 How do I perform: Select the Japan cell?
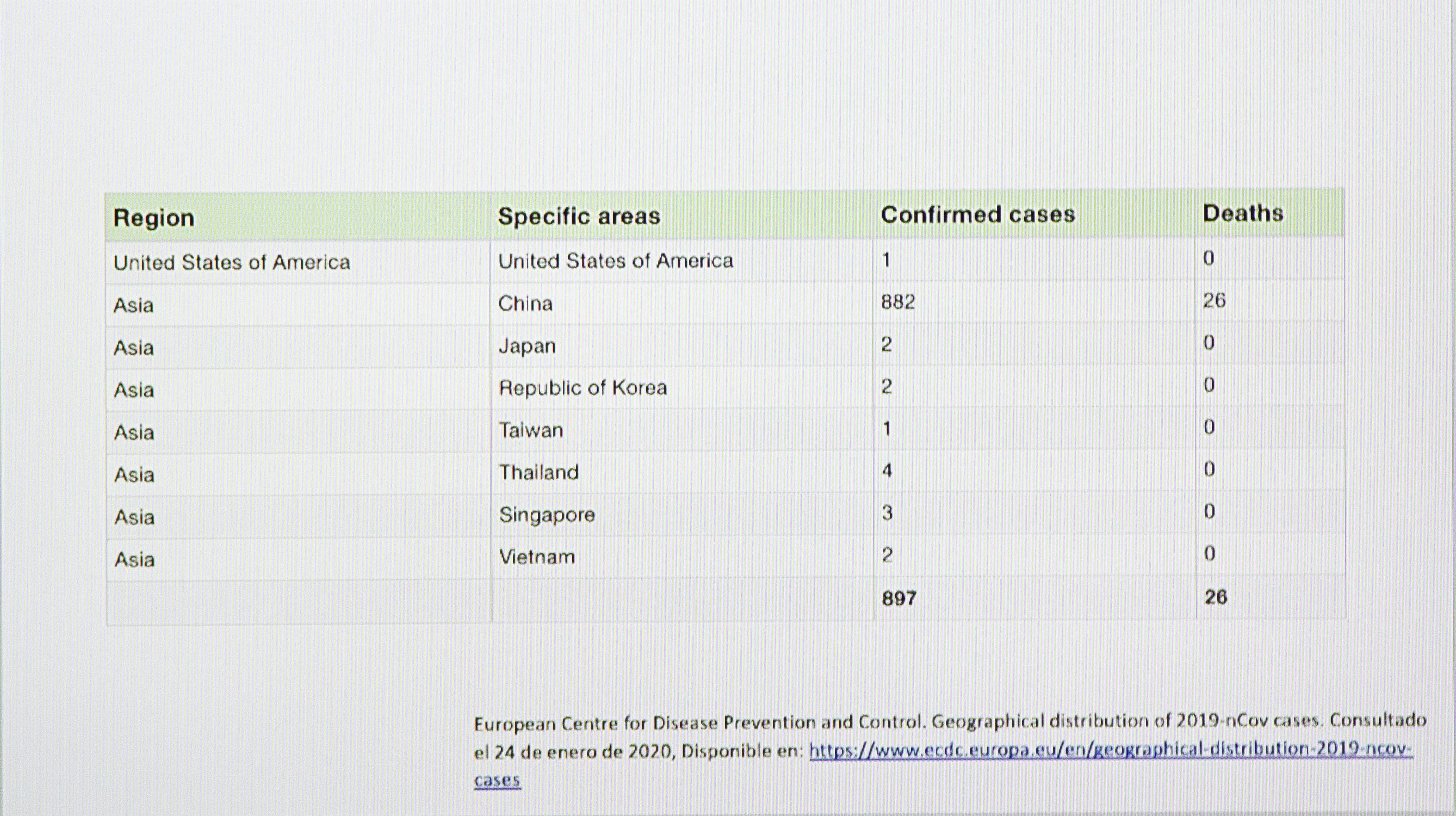[x=527, y=345]
